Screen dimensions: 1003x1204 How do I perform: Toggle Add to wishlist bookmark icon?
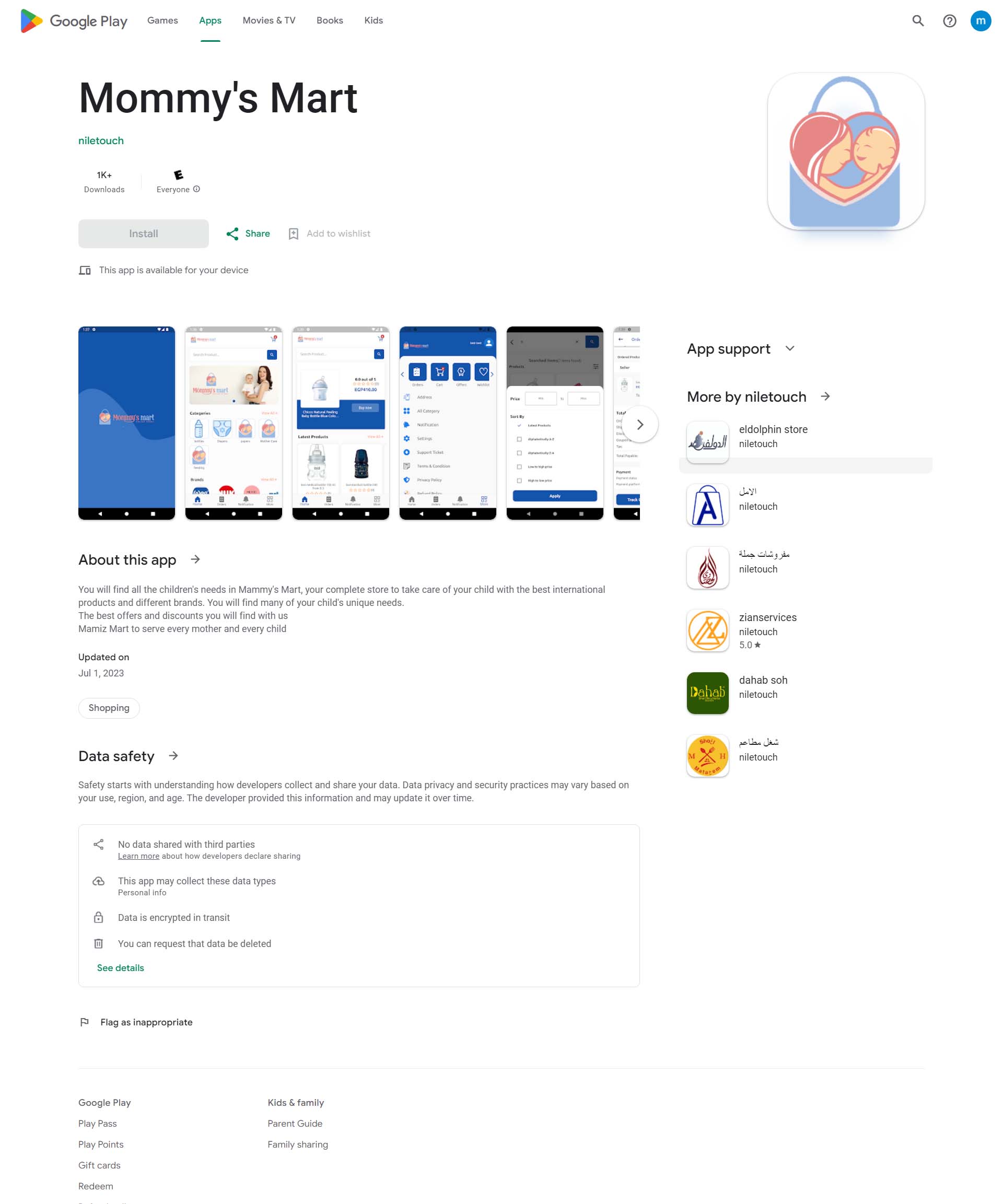pyautogui.click(x=293, y=233)
